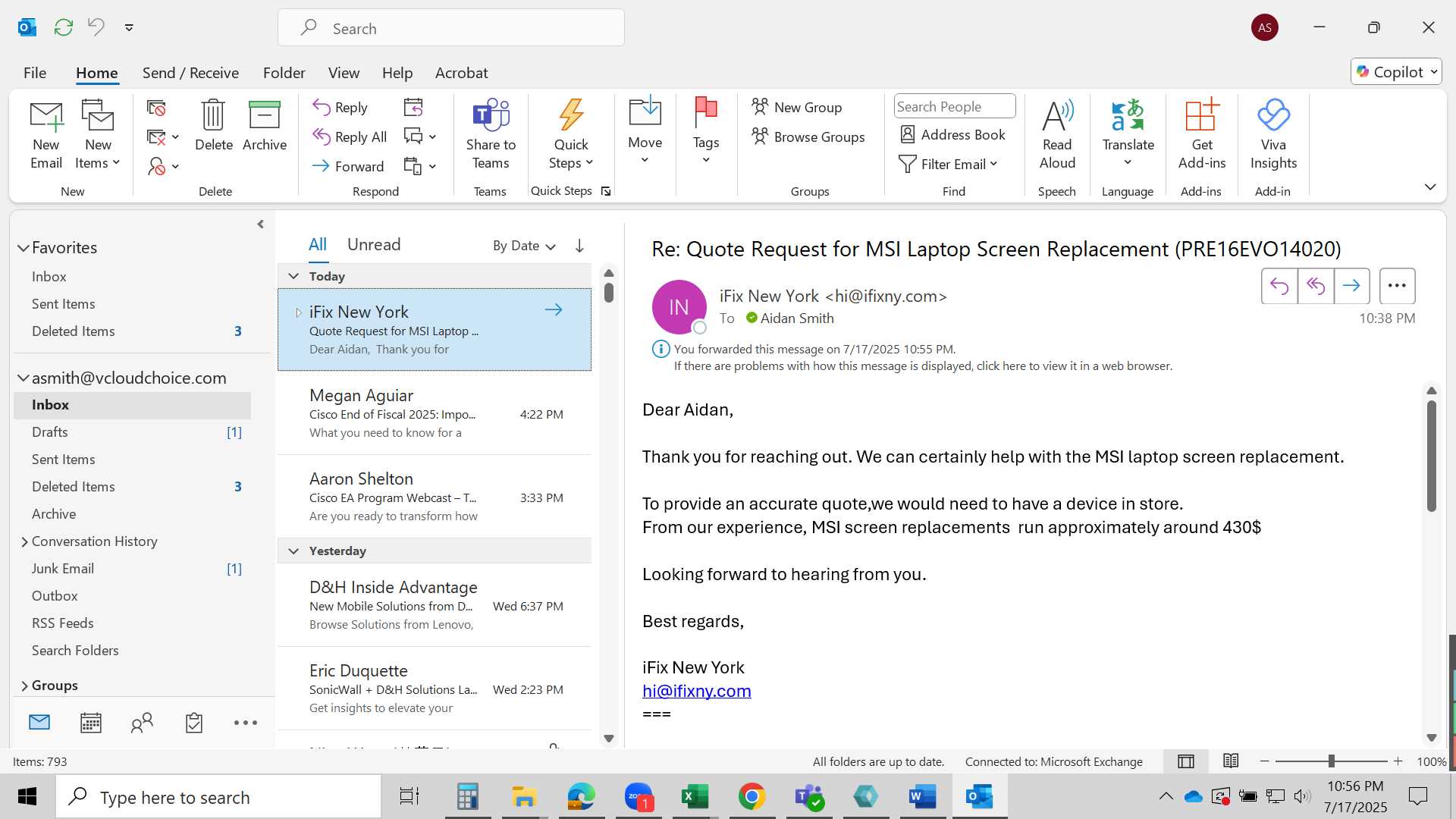Open Viva Insights
Screen dimensions: 1456x819
(x=1273, y=135)
